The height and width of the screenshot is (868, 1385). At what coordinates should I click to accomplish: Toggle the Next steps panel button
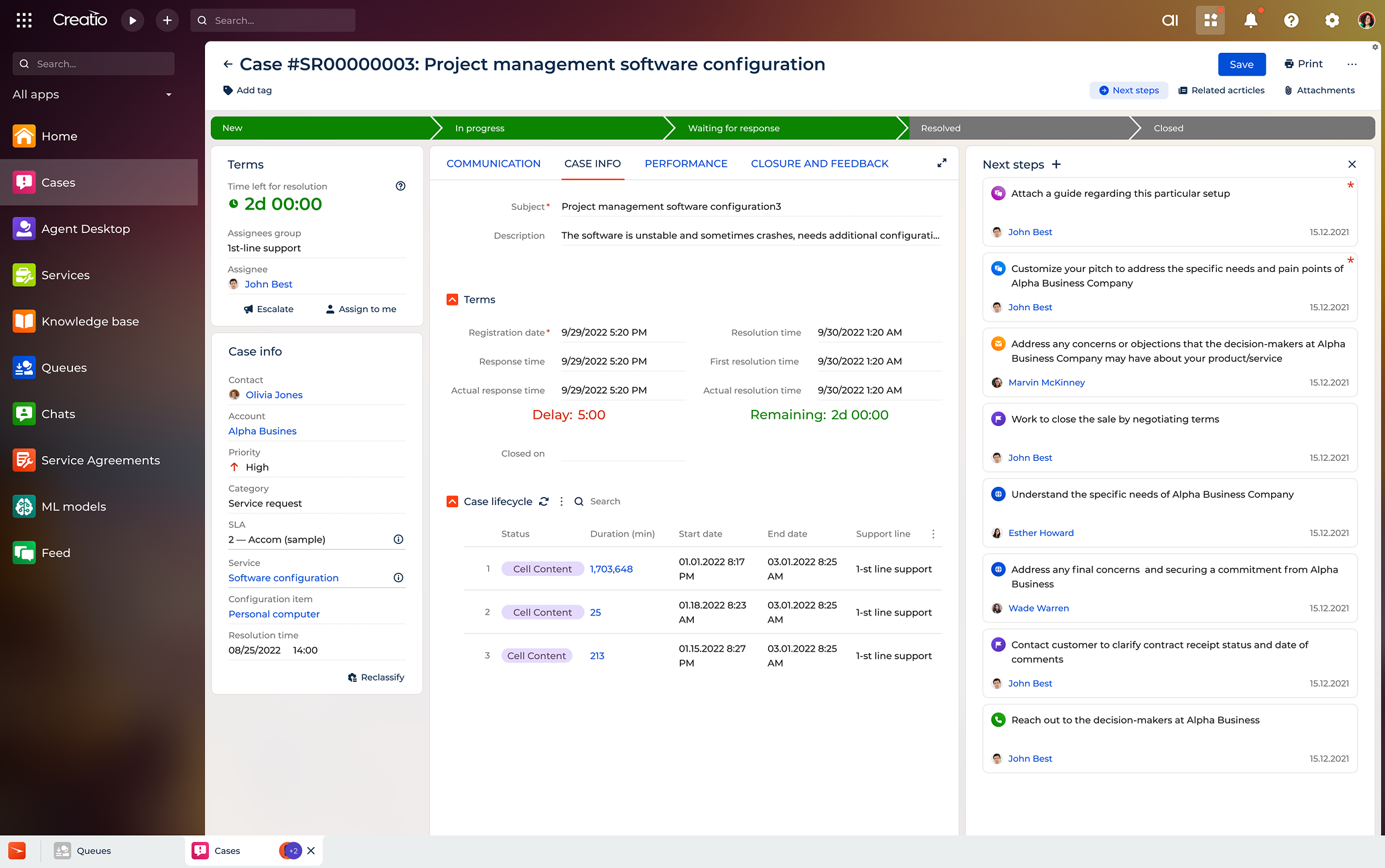pos(1128,90)
